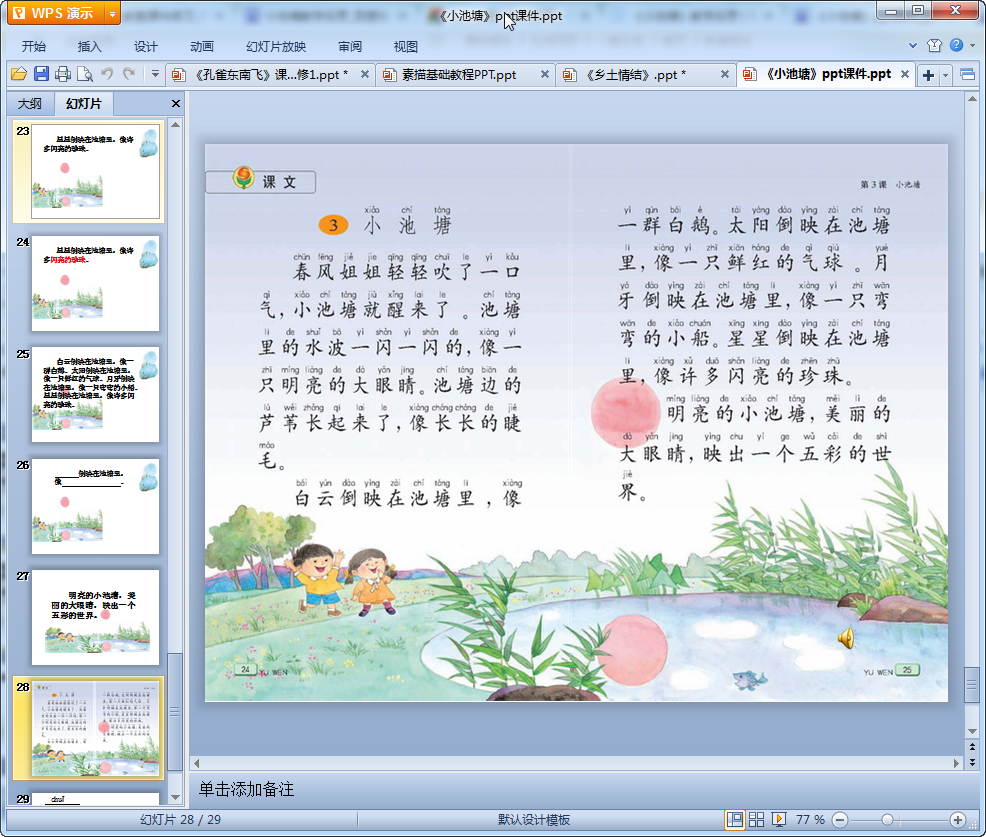Click horizontal scroll left arrow
This screenshot has height=837, width=986.
point(197,763)
